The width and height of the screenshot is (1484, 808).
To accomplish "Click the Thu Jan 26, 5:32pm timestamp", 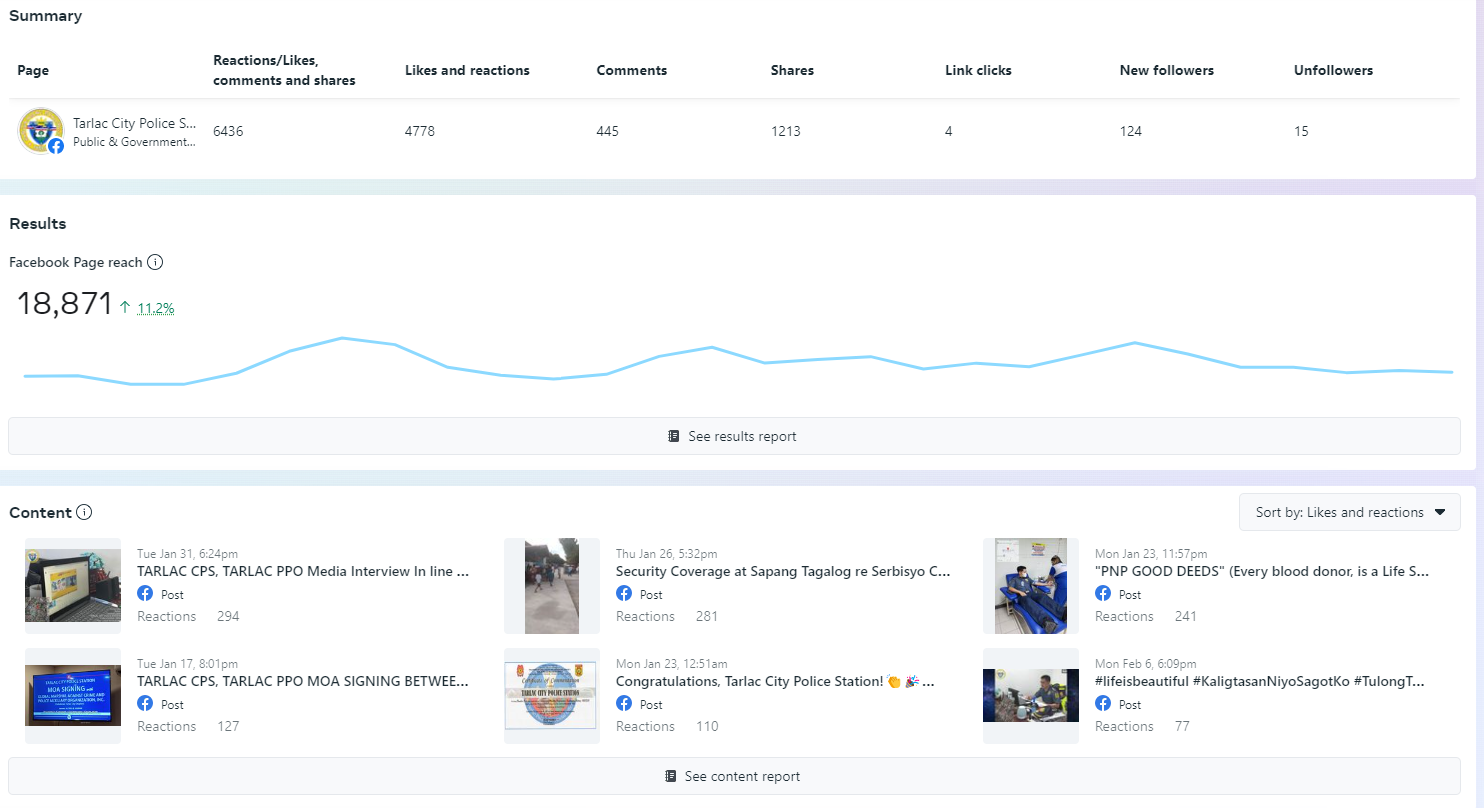I will point(667,554).
